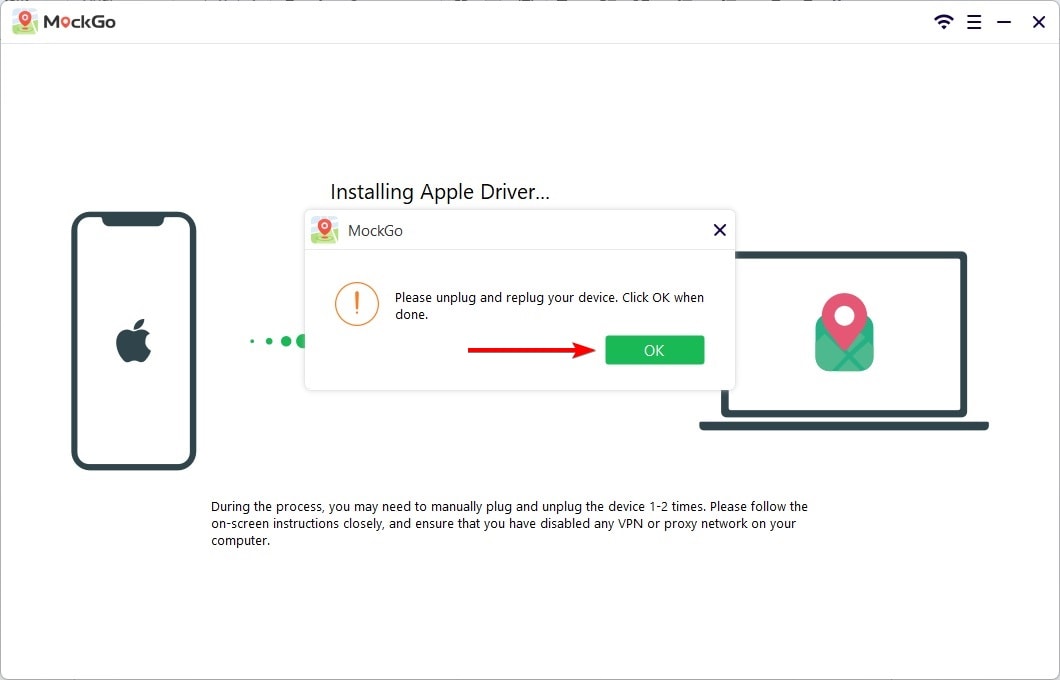The image size is (1060, 680).
Task: Click the Wi-Fi connection icon
Action: pos(943,22)
